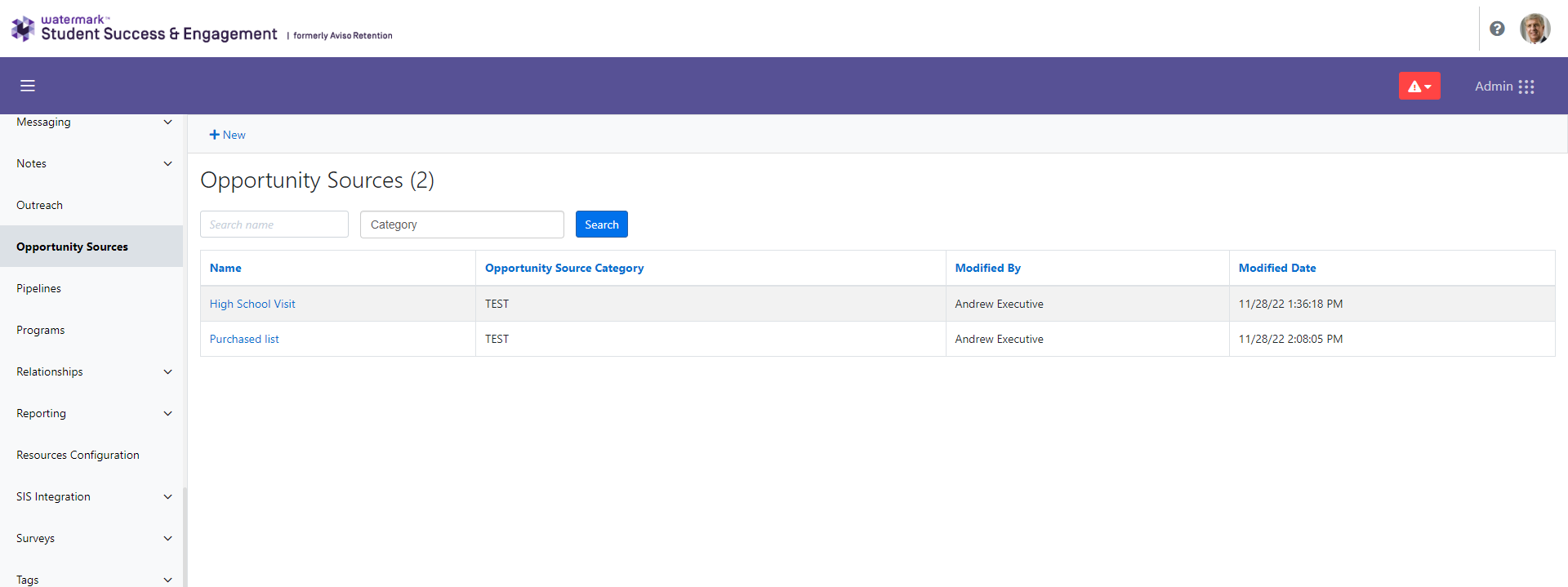Image resolution: width=1568 pixels, height=587 pixels.
Task: Expand the Surveys menu chevron
Action: tap(167, 539)
